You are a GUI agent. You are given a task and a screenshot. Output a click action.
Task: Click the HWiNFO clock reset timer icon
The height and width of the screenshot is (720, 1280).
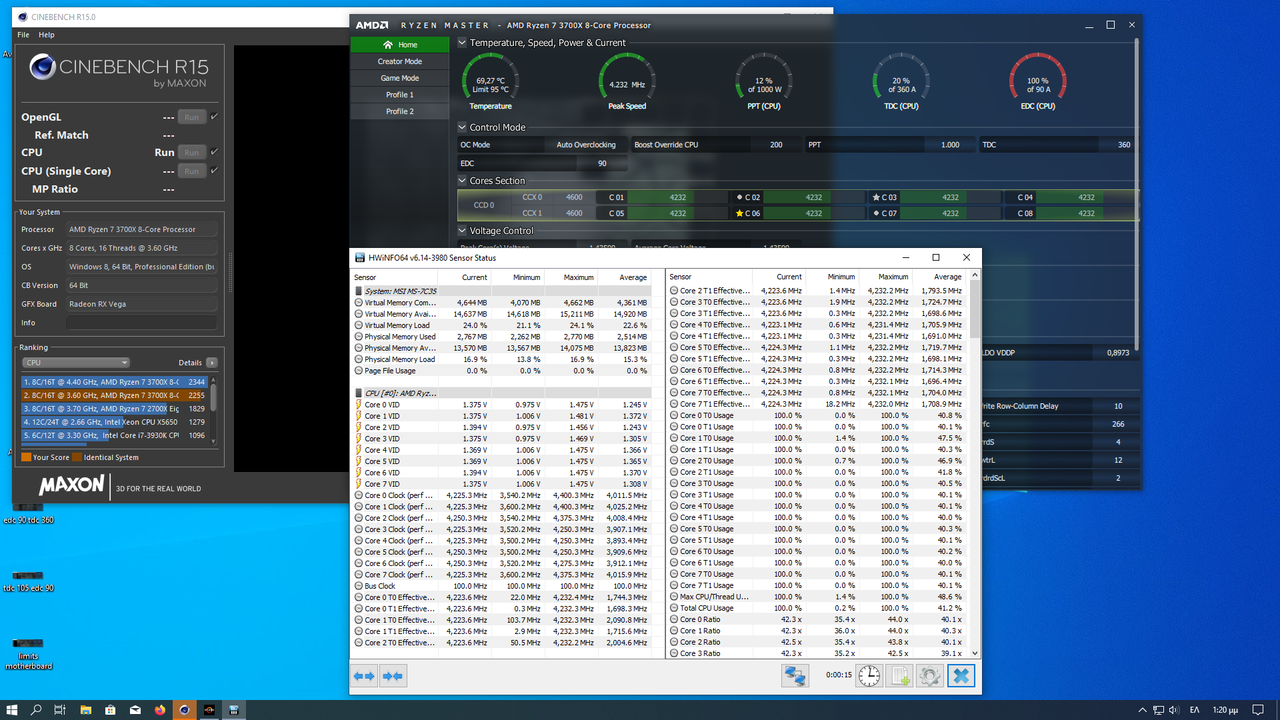click(x=869, y=676)
